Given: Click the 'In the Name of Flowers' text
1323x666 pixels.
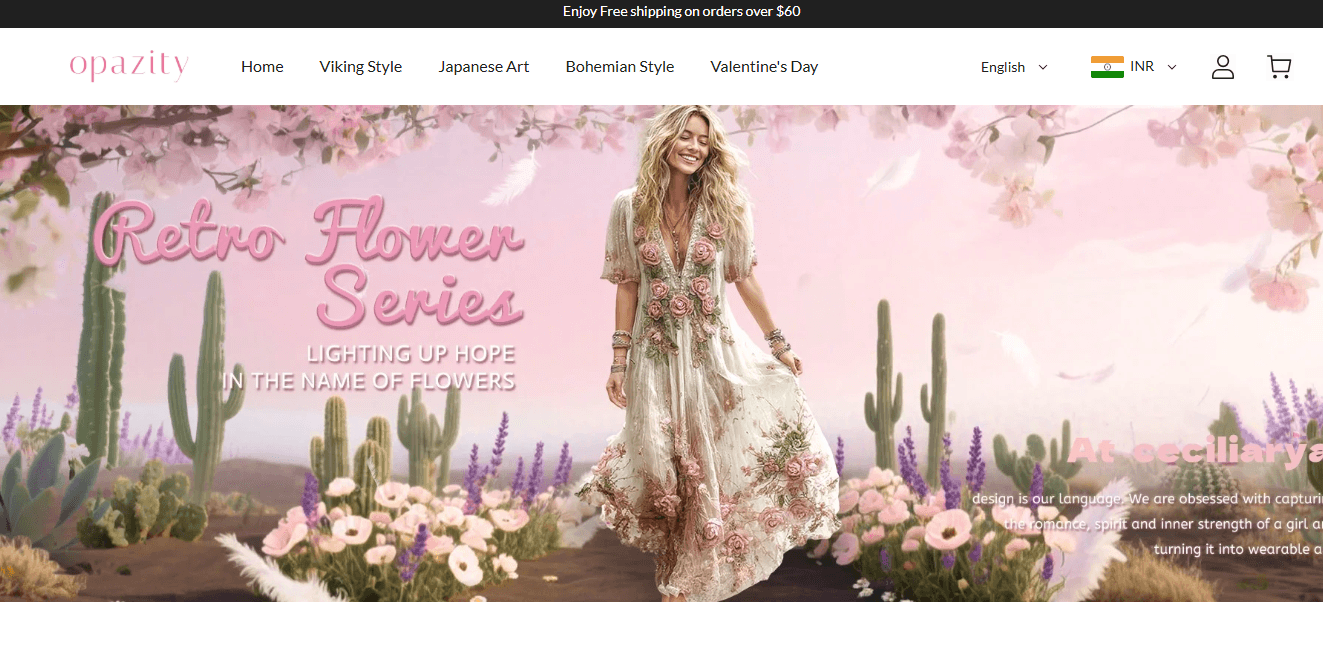Looking at the screenshot, I should pyautogui.click(x=368, y=381).
